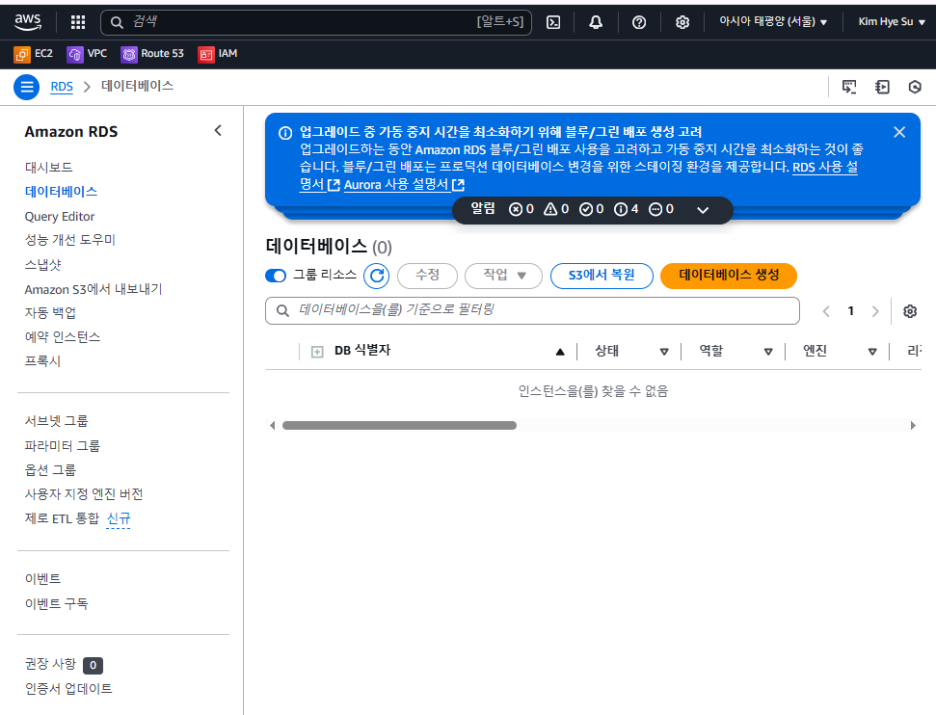The image size is (936, 715).
Task: Open 권장 사항 in the sidebar
Action: point(51,664)
